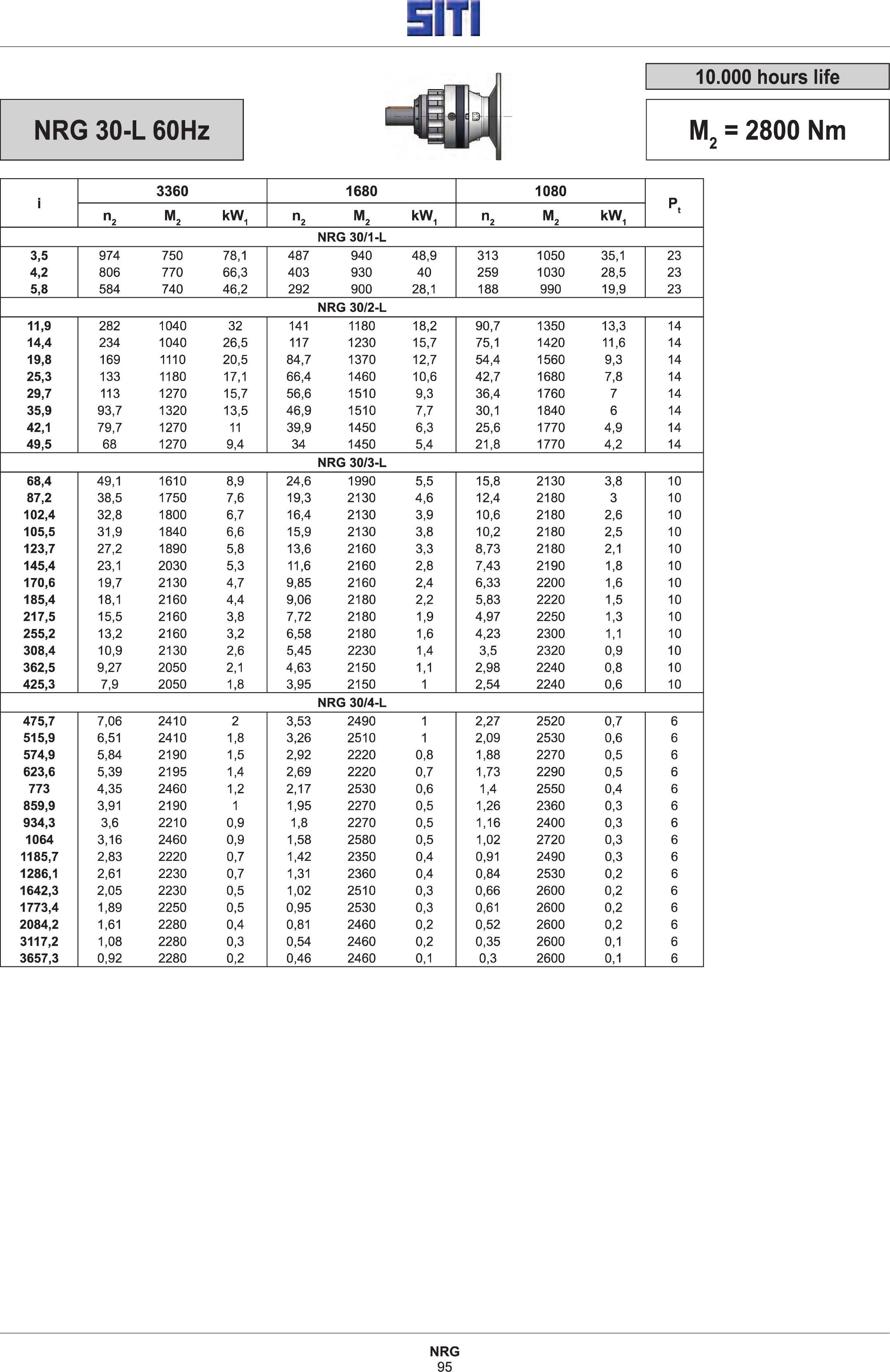Select the 'NRG 30-L 60Hz' title box
890x1372 pixels.
[x=122, y=130]
